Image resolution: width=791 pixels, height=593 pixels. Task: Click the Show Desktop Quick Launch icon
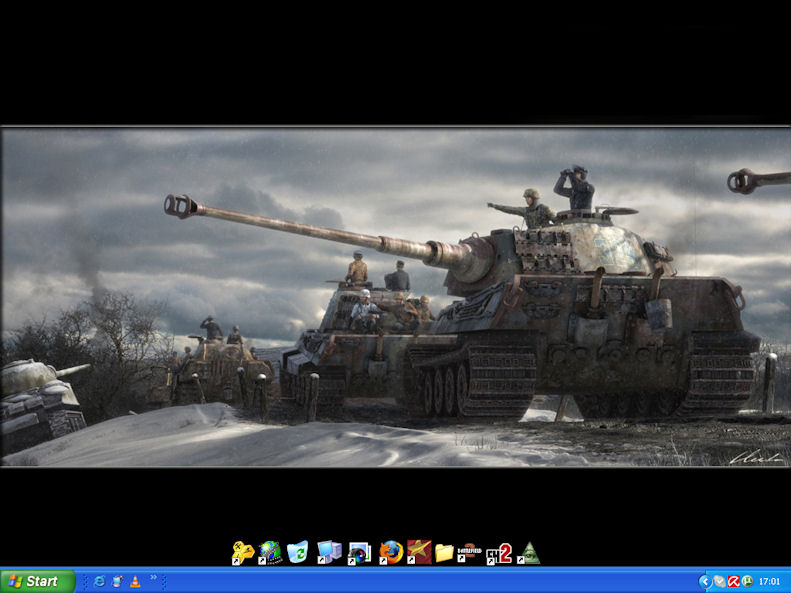(117, 581)
